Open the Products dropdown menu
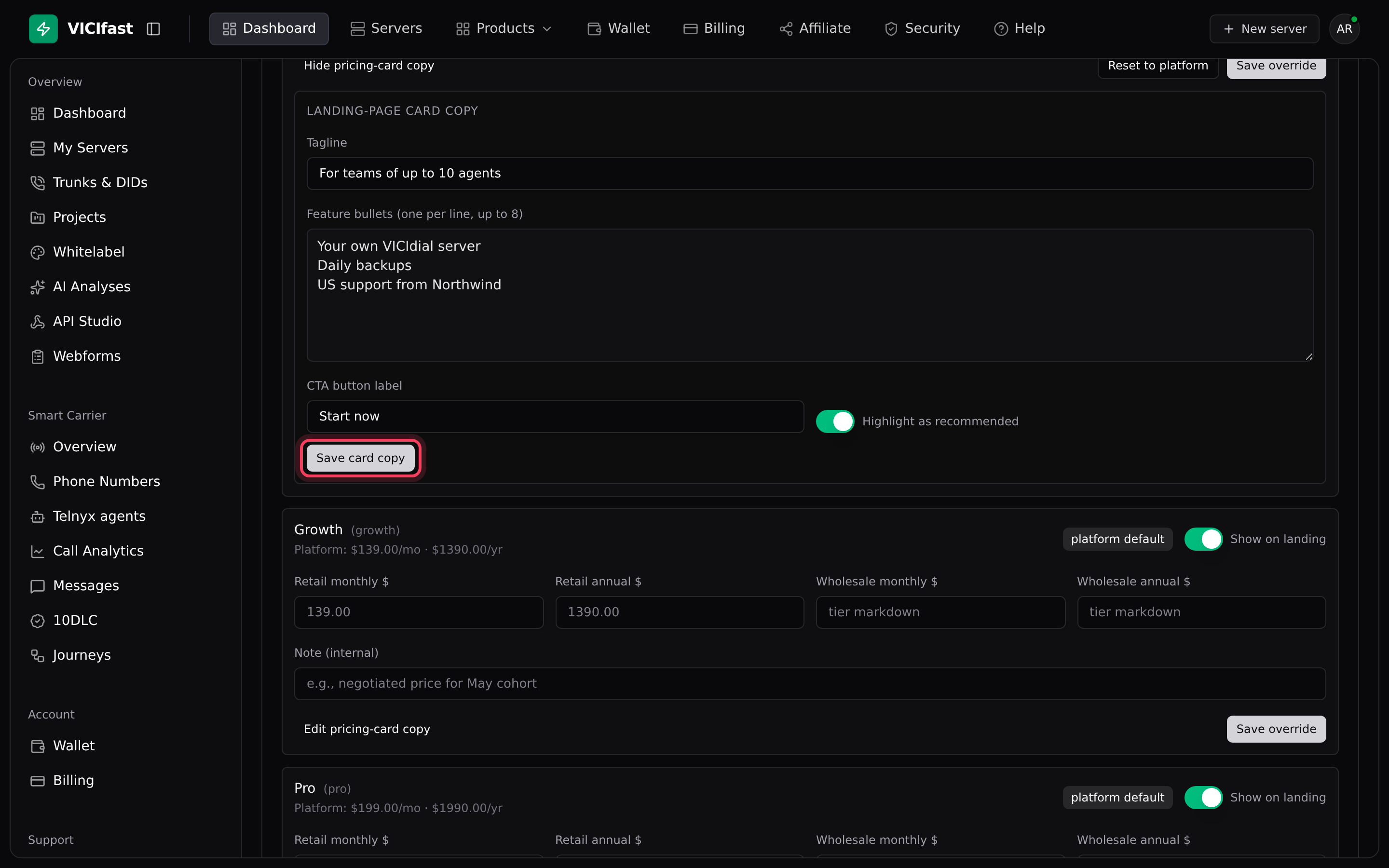Image resolution: width=1389 pixels, height=868 pixels. [x=504, y=29]
